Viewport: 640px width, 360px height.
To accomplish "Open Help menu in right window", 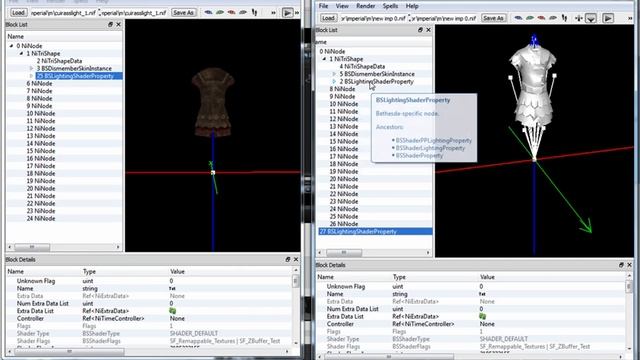I will [412, 6].
